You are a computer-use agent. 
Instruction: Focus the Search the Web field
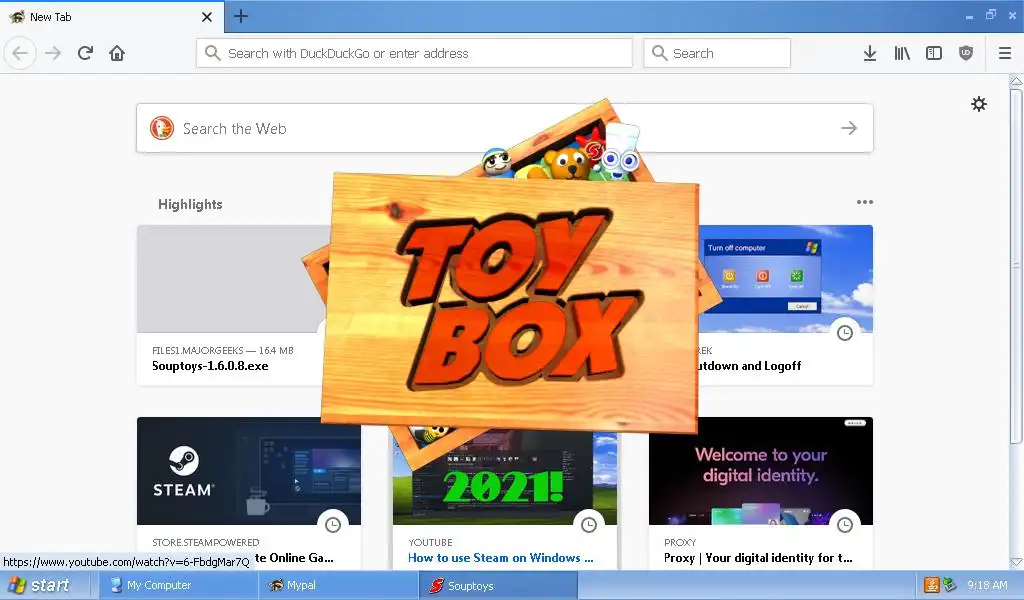504,128
